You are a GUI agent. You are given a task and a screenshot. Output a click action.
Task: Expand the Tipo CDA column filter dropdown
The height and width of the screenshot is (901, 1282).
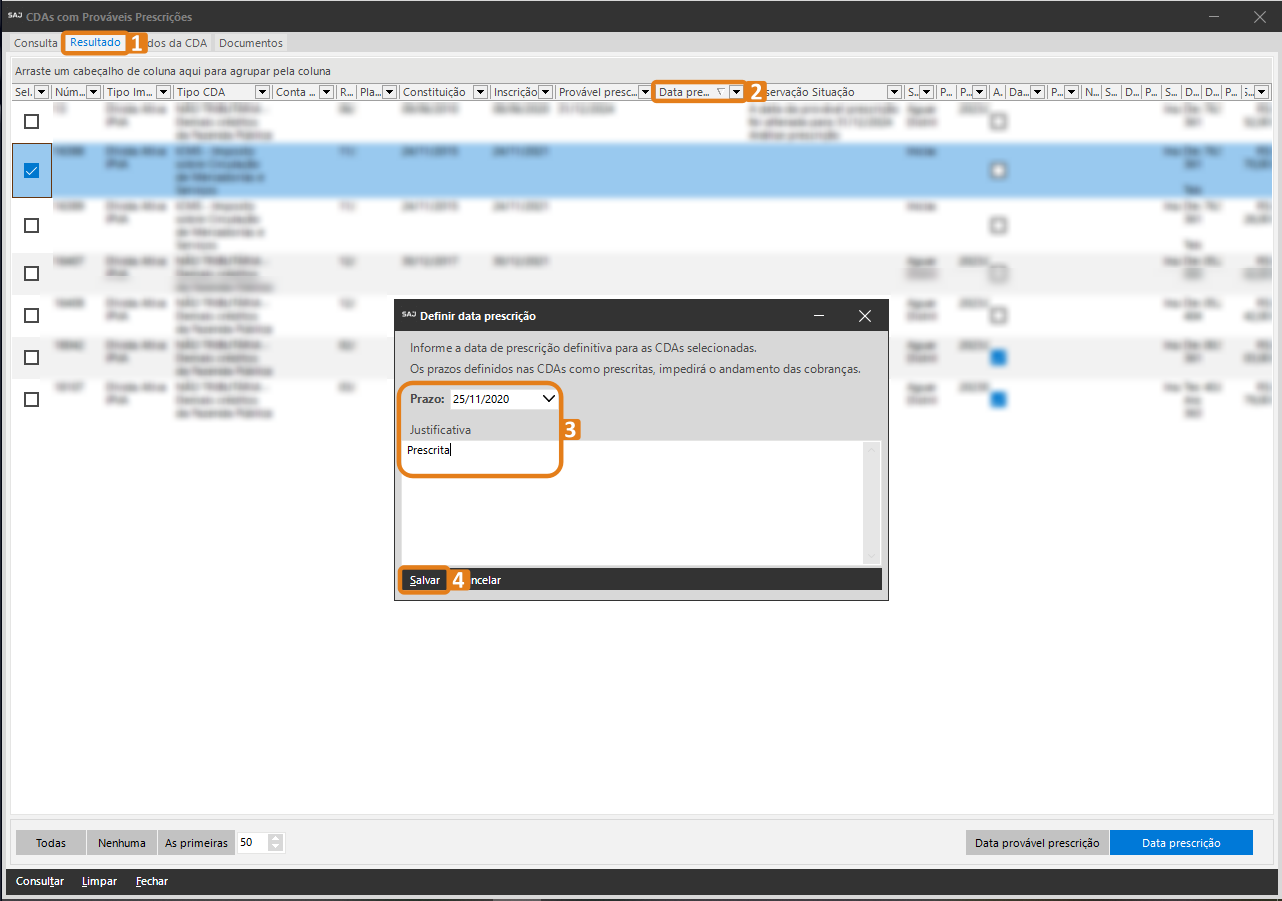(x=262, y=92)
